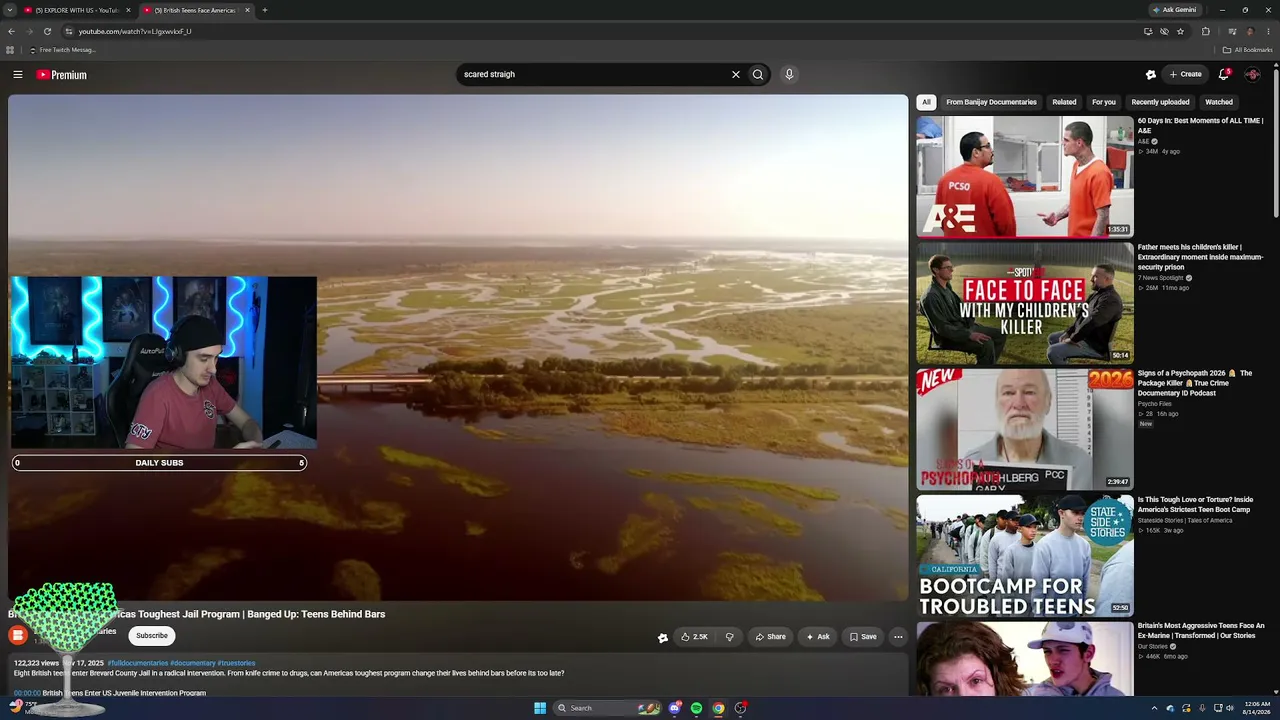Filter by 'Recently uploaded' chip
The height and width of the screenshot is (720, 1280).
1160,102
